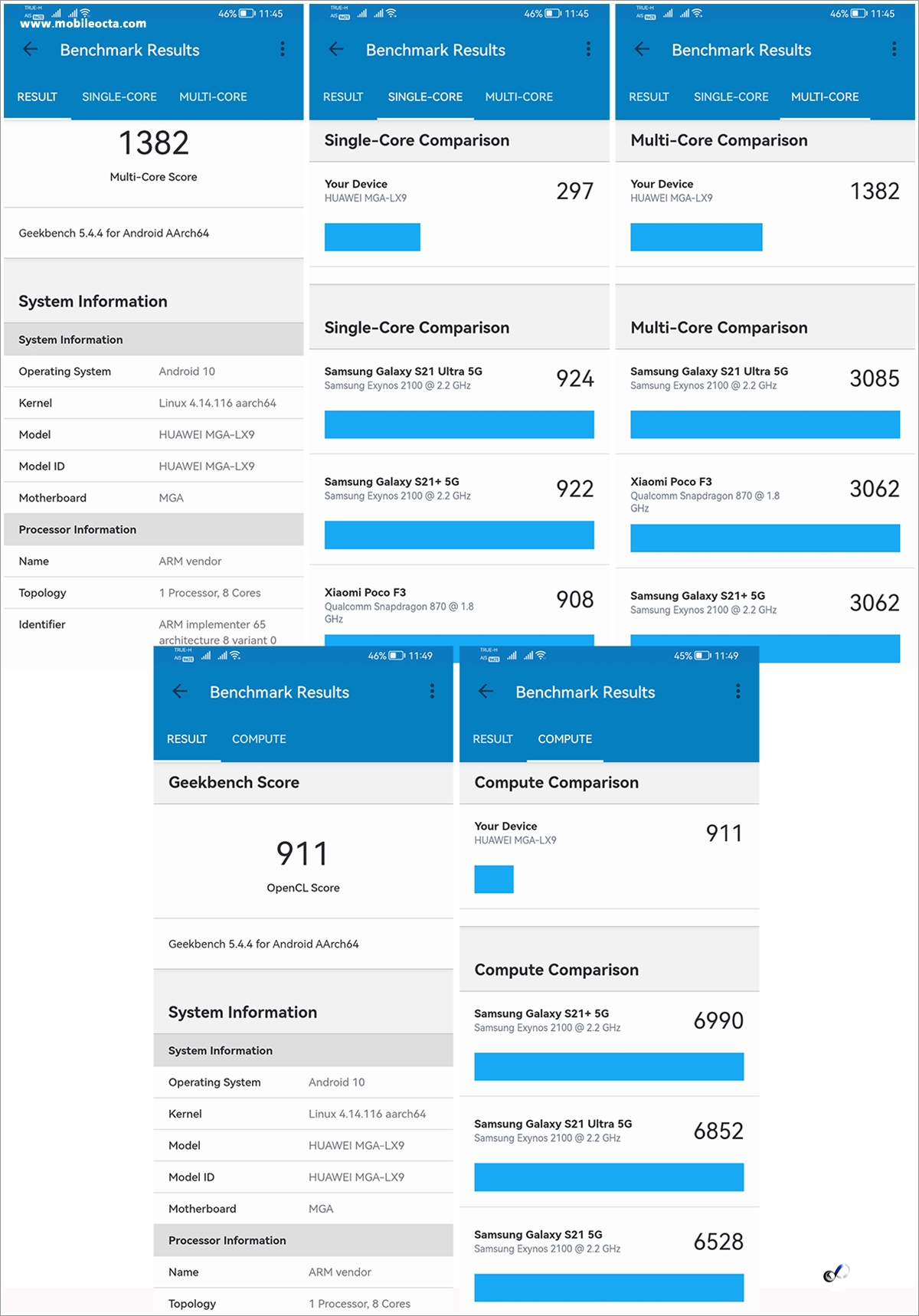Image resolution: width=919 pixels, height=1316 pixels.
Task: Tap 'Model ID' row on the OpenCL Score screen
Action: click(303, 1177)
